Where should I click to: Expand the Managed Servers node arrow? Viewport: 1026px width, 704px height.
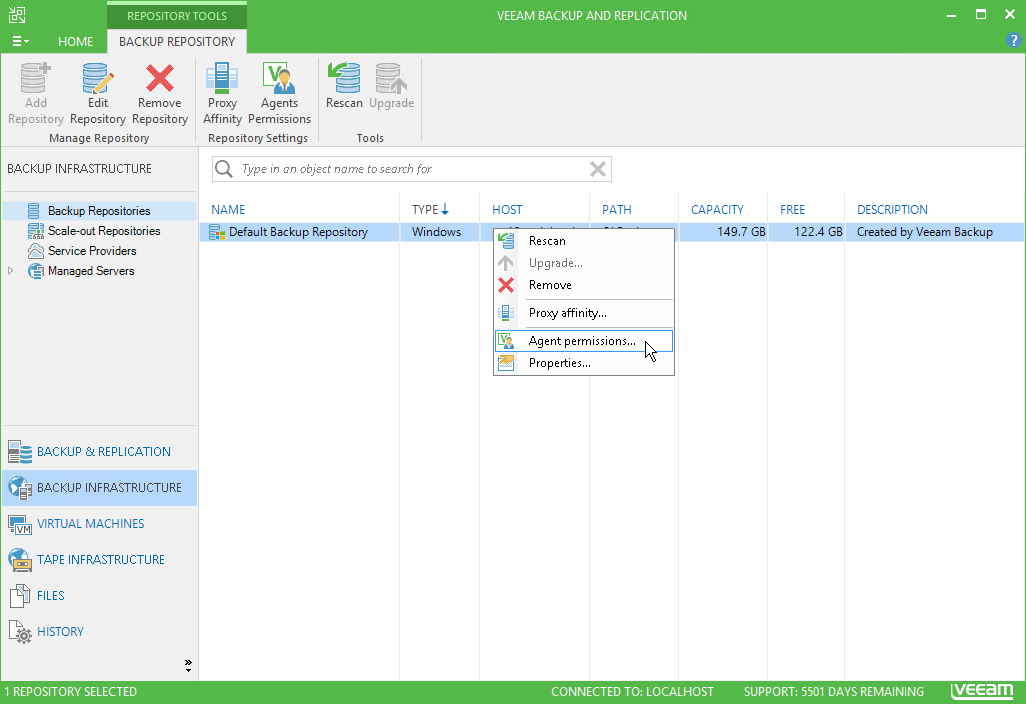pyautogui.click(x=10, y=271)
